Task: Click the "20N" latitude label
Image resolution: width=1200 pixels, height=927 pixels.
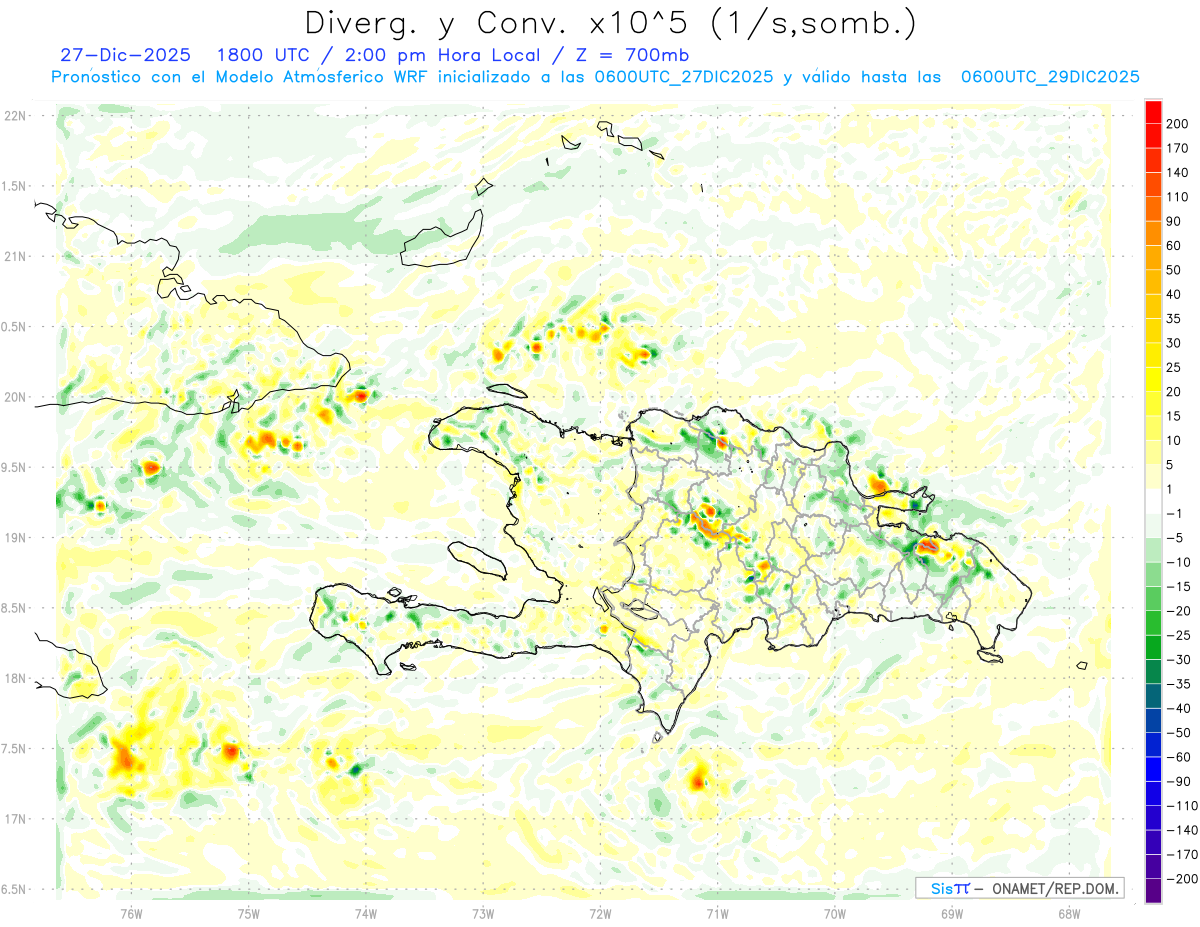Action: (15, 397)
